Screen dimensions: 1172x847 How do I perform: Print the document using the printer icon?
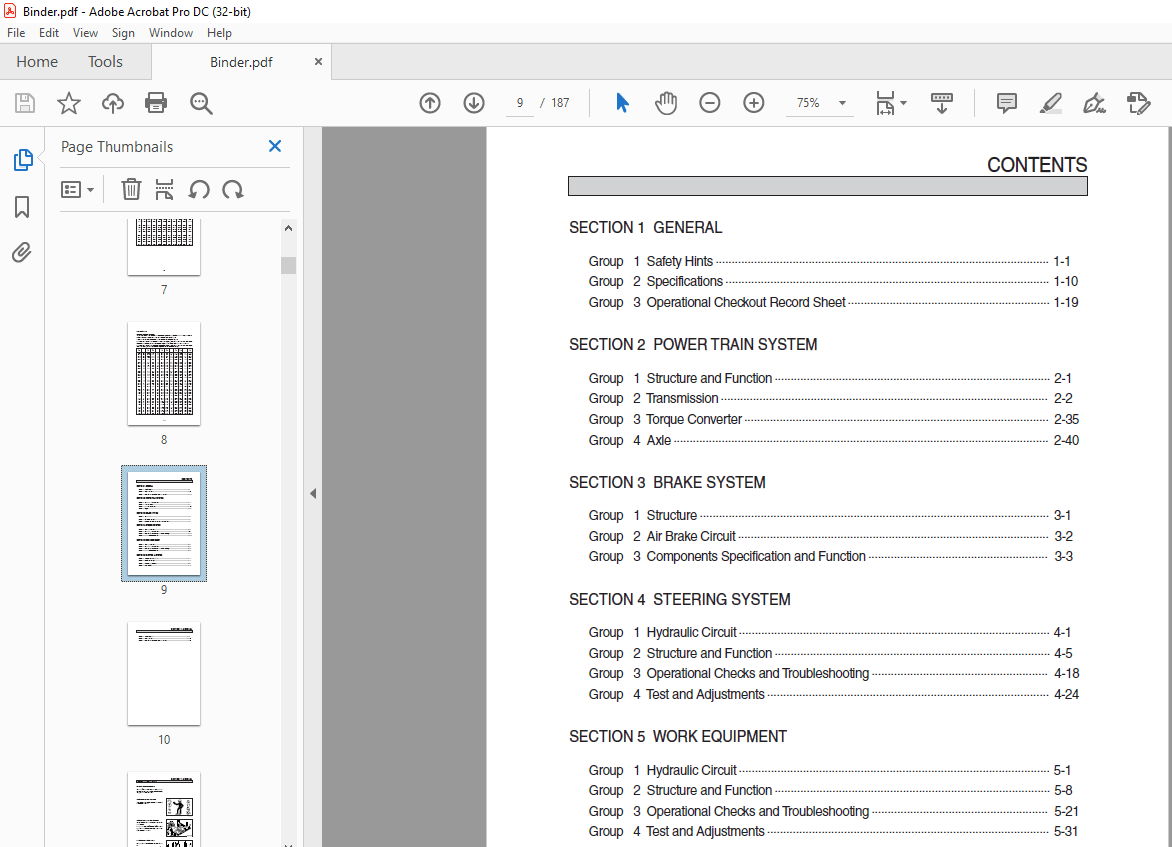tap(156, 103)
